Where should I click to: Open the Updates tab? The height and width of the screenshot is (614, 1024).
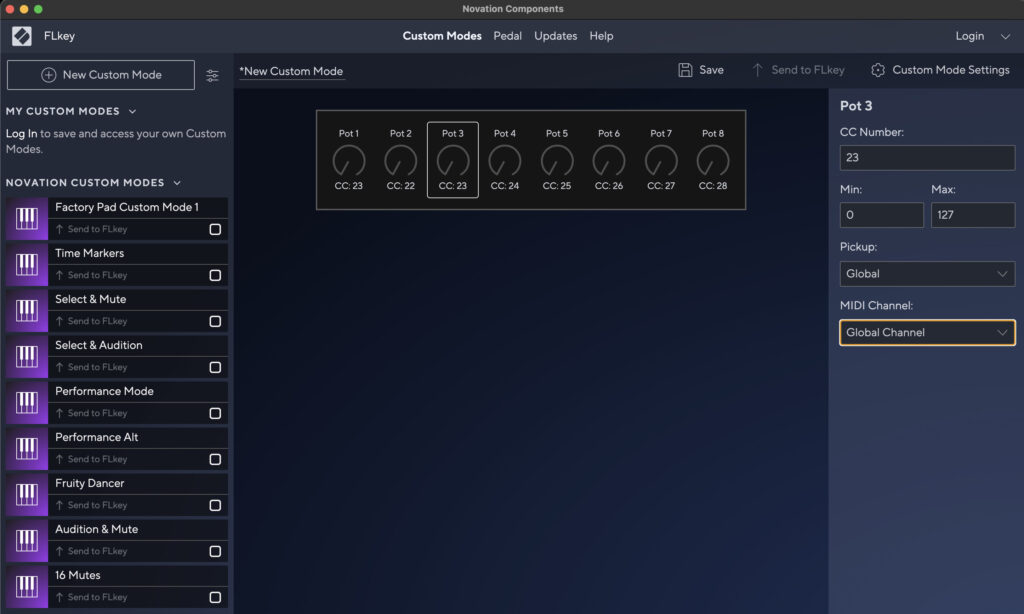(x=556, y=36)
